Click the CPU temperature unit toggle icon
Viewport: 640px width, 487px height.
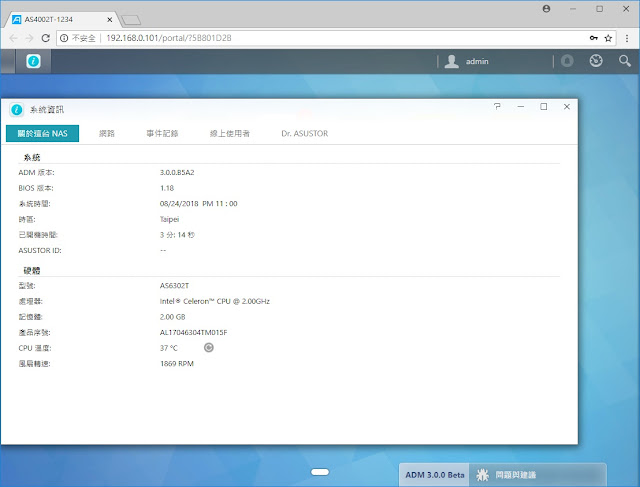point(209,347)
